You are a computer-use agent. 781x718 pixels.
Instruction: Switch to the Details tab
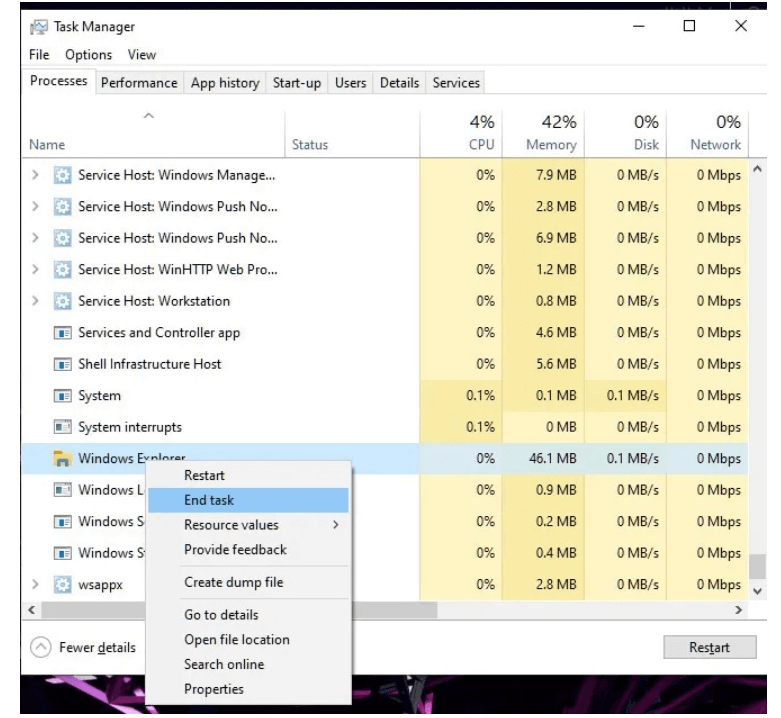coord(399,83)
